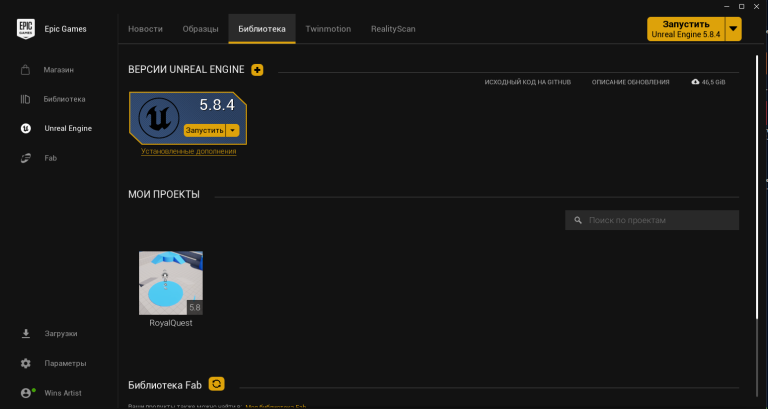Open the Библиотека sidebar icon

click(25, 99)
